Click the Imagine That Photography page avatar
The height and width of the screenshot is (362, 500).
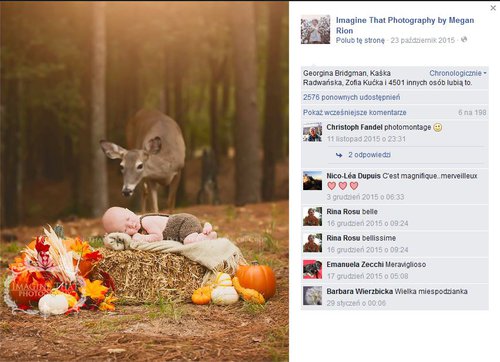coord(315,29)
